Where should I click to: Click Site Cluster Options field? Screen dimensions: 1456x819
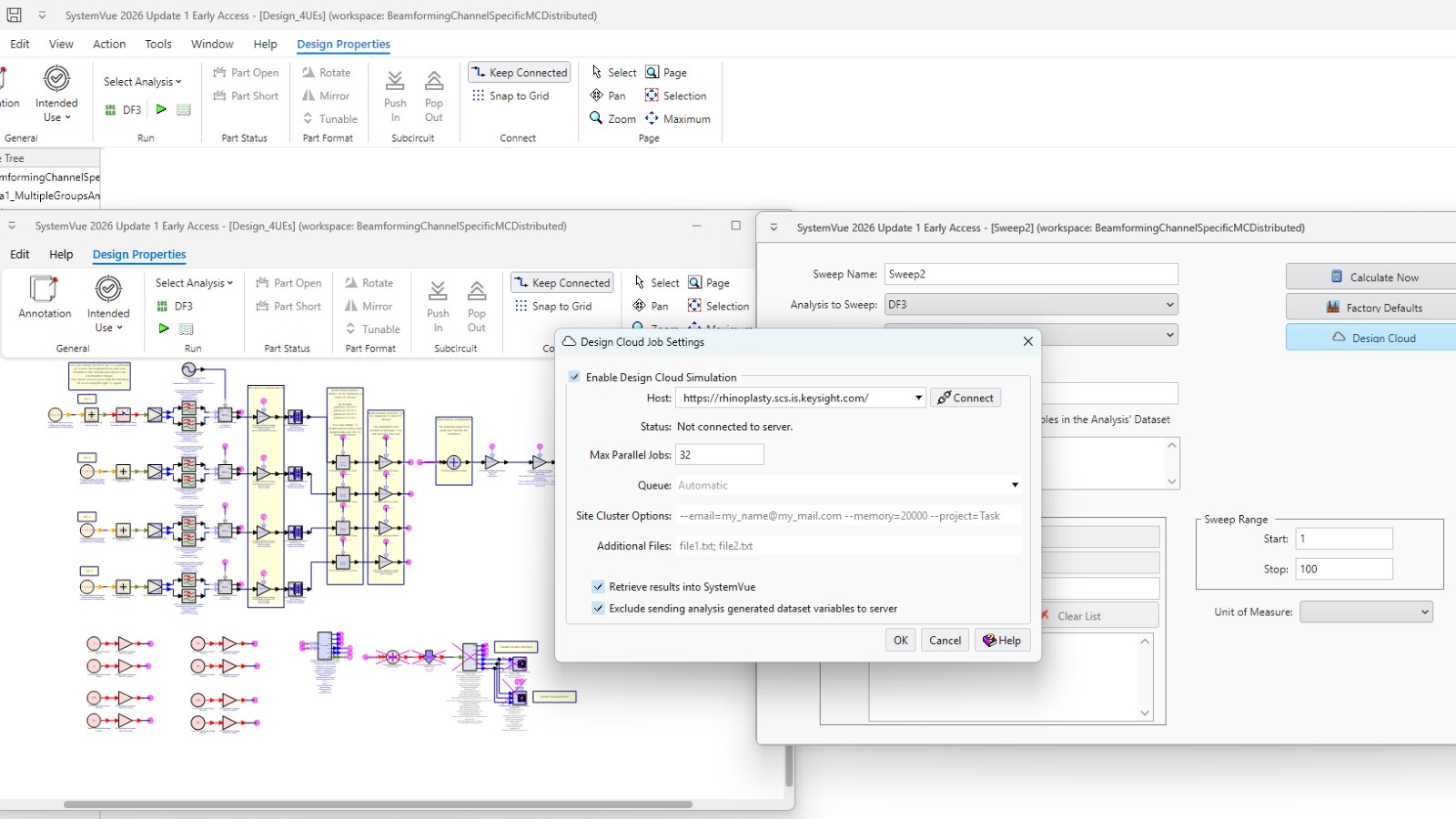pyautogui.click(x=848, y=516)
